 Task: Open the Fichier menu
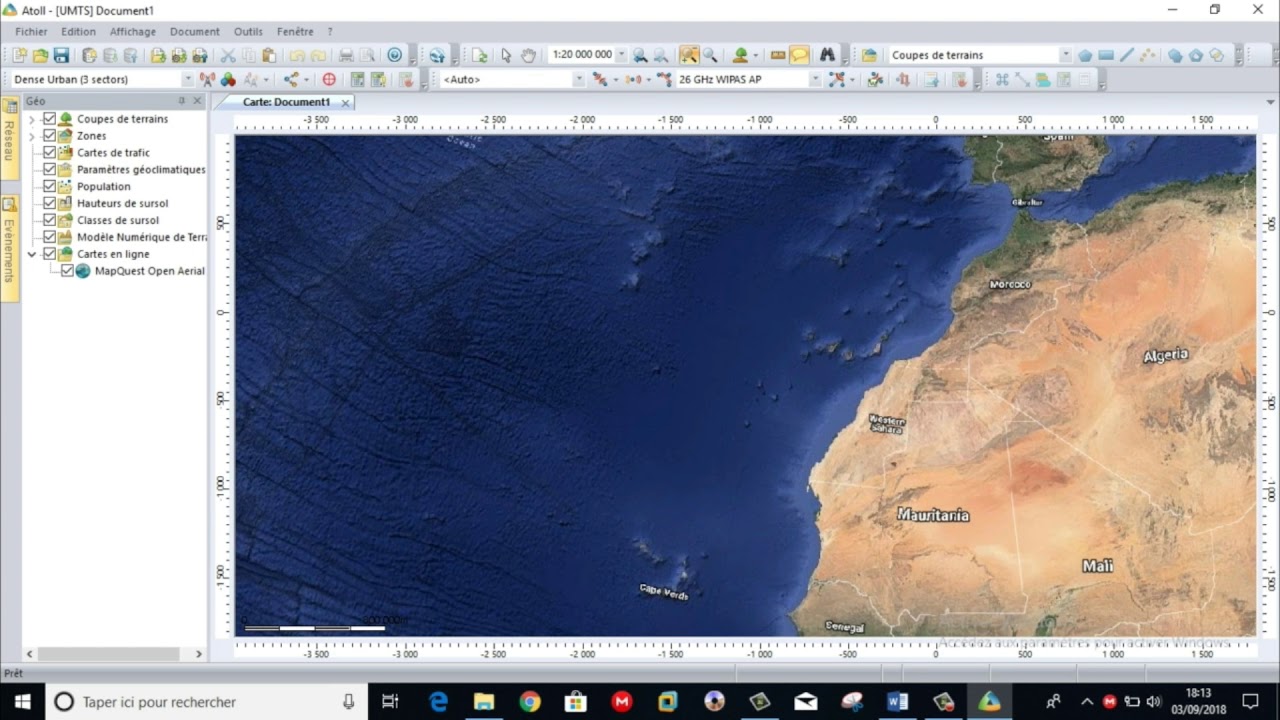click(31, 32)
